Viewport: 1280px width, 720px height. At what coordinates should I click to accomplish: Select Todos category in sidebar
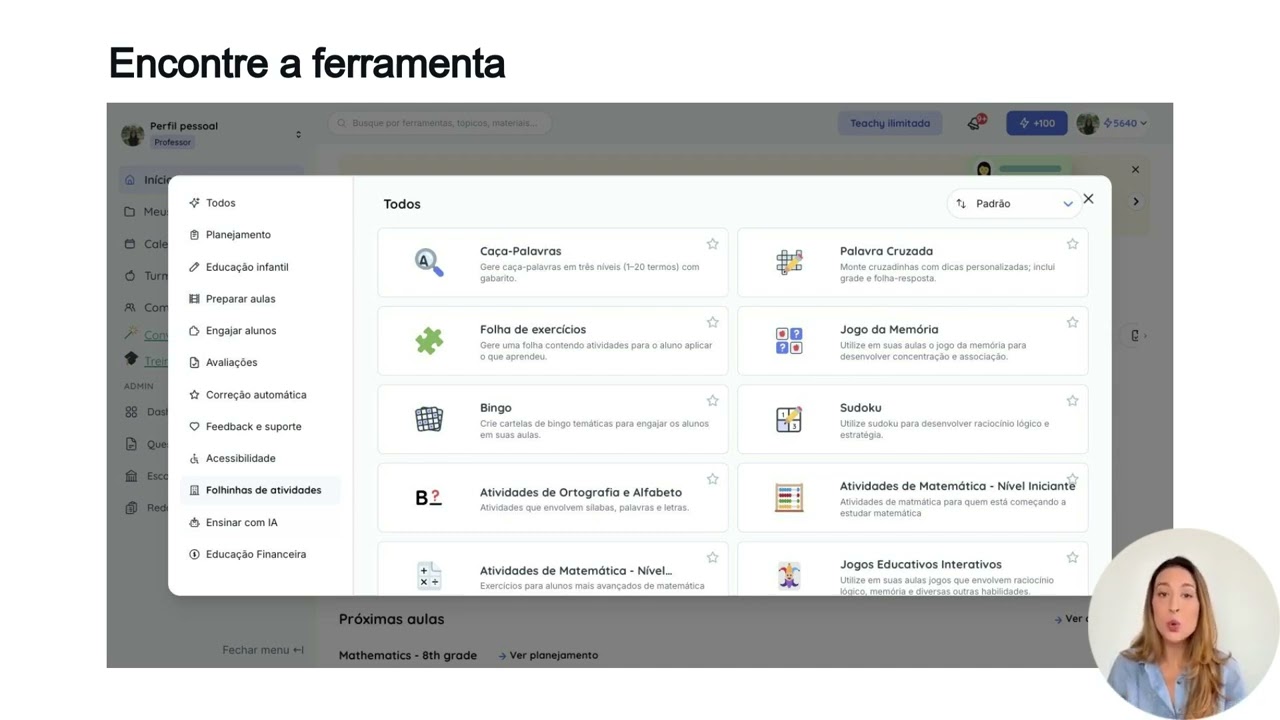[x=220, y=203]
